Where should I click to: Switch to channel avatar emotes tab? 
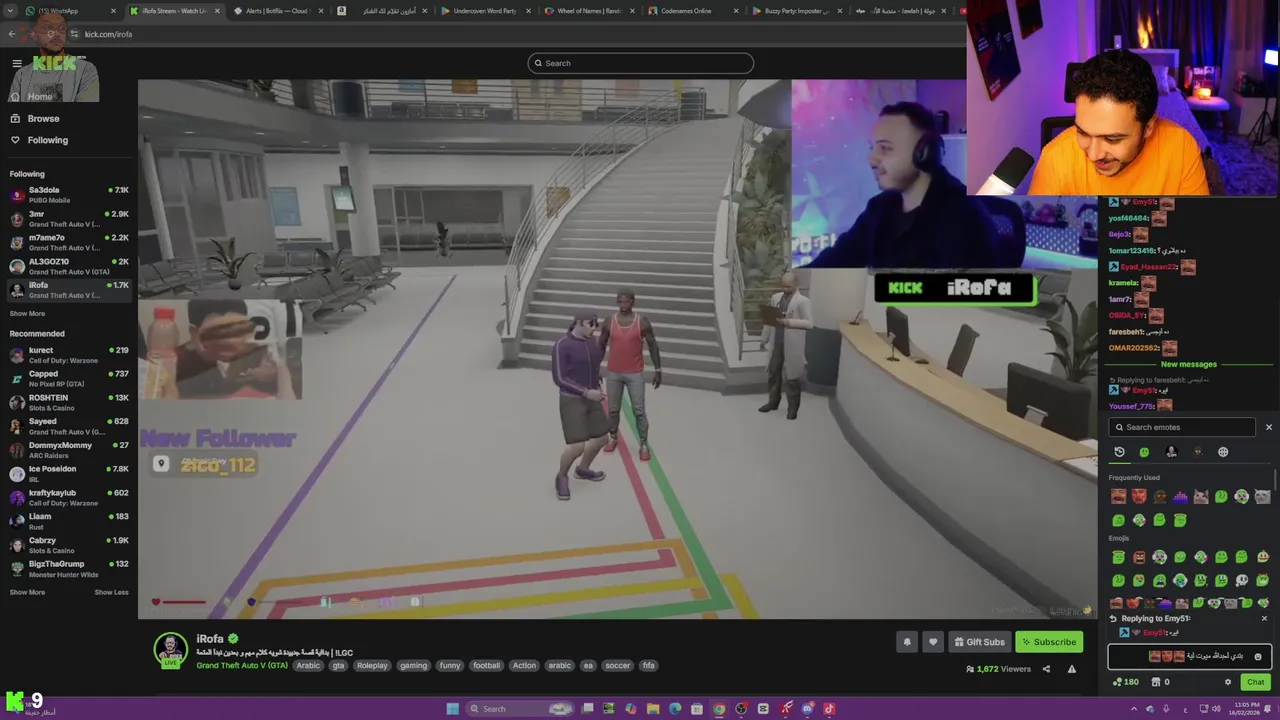tap(1171, 452)
